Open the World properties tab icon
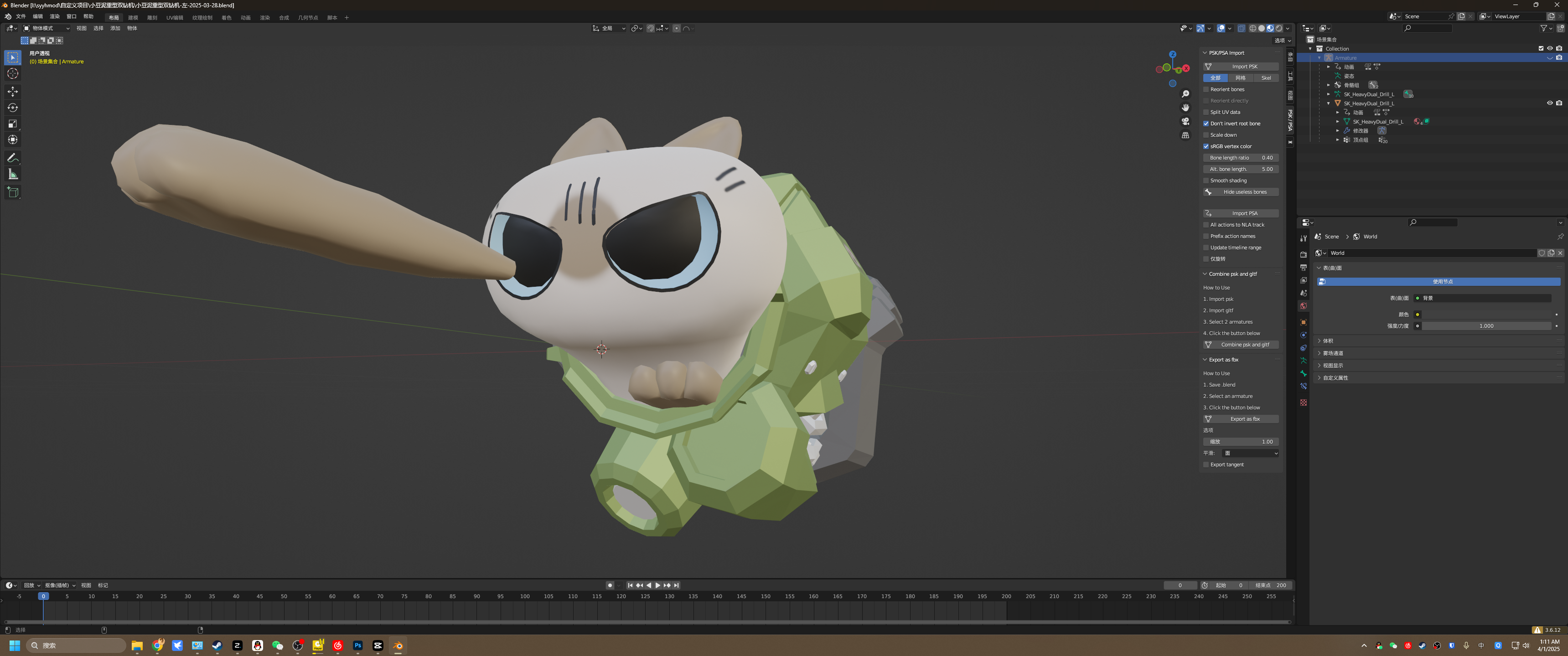 1303,306
